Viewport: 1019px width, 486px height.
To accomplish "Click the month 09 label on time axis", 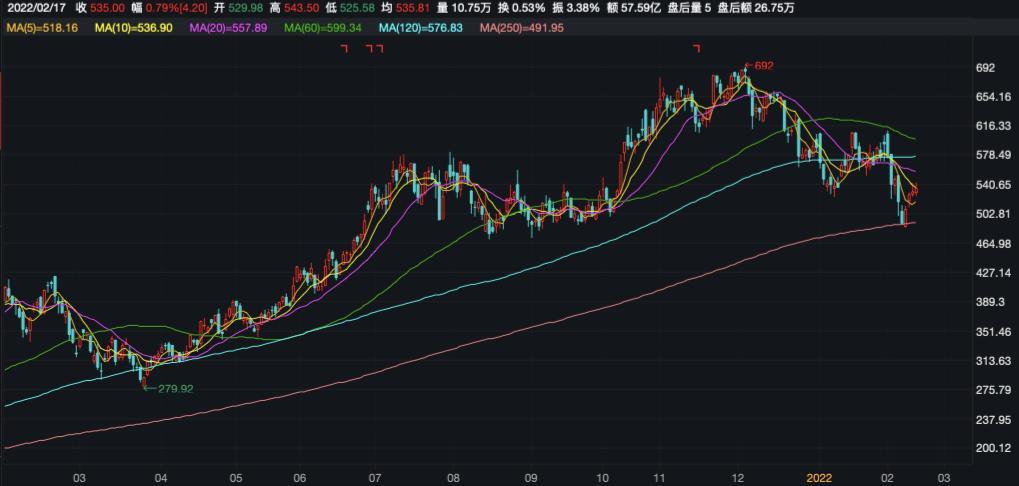I will [x=531, y=478].
